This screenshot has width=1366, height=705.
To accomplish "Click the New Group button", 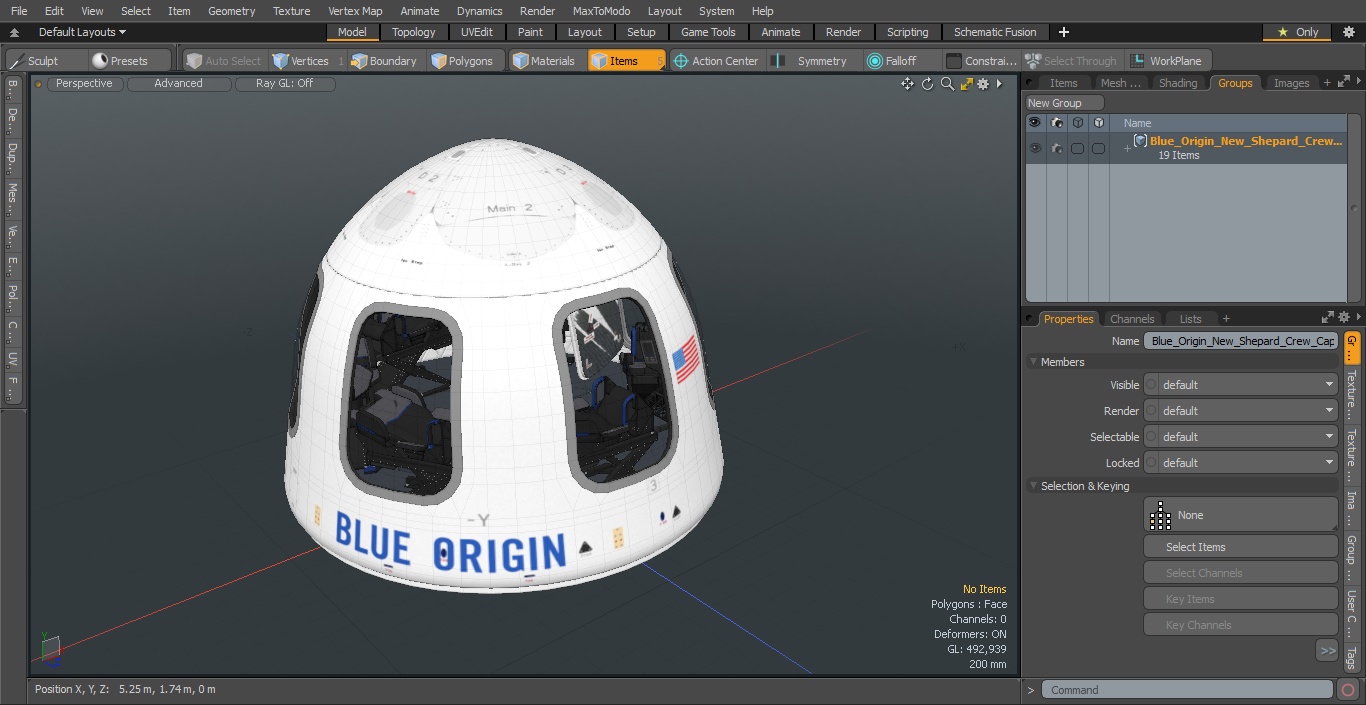I will pyautogui.click(x=1065, y=103).
